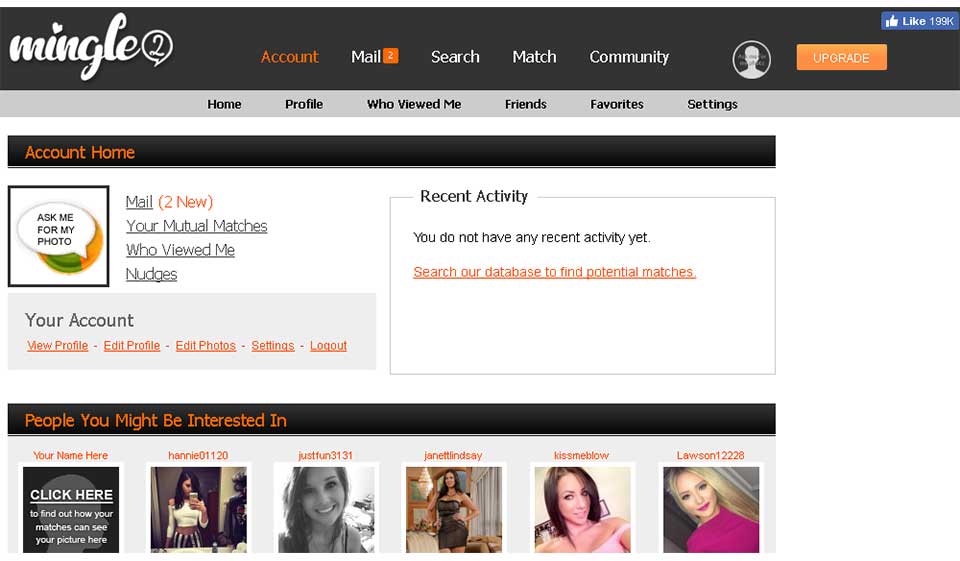
Task: Click the 'Ask me for my photo' image
Action: coord(58,236)
